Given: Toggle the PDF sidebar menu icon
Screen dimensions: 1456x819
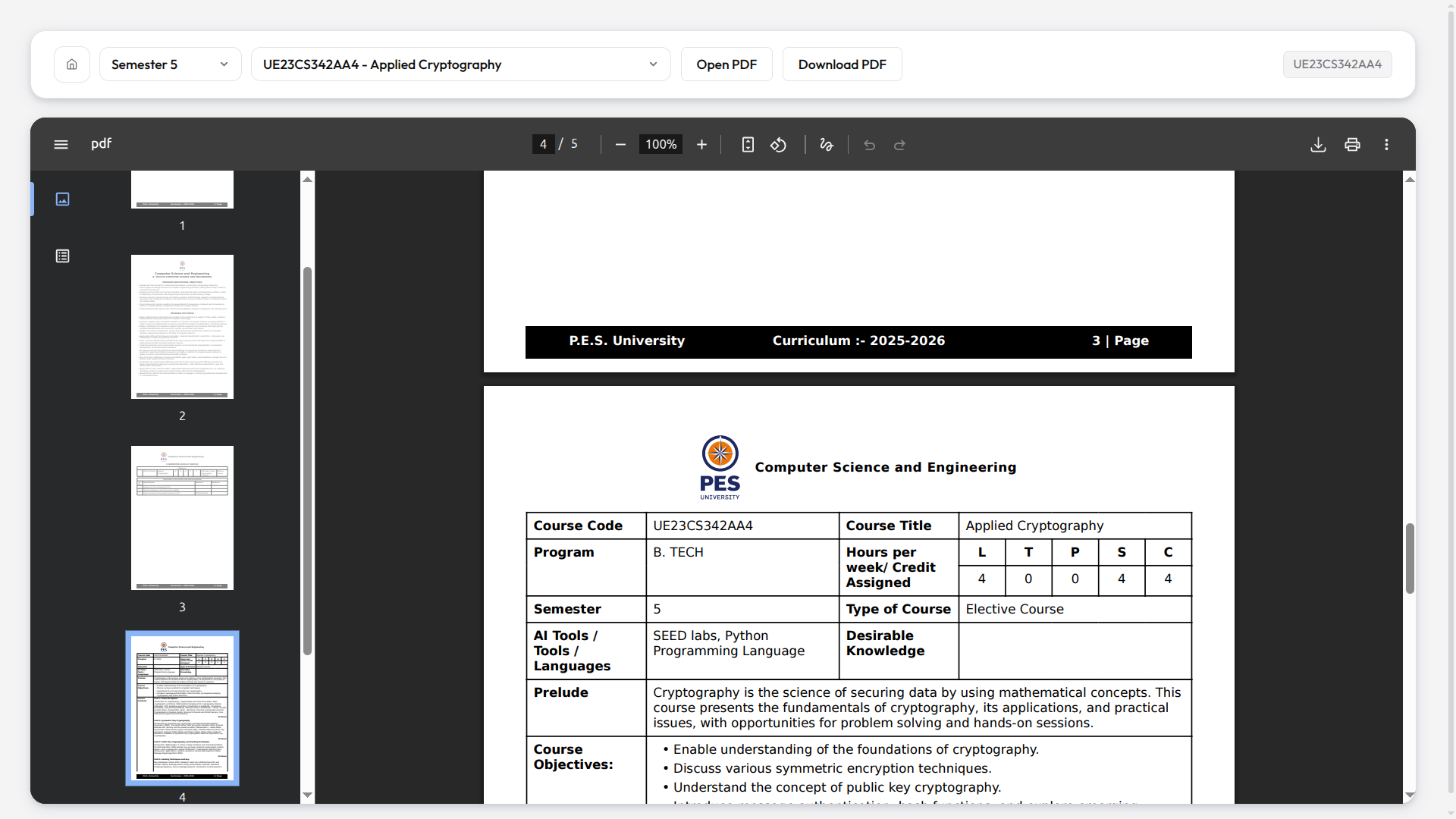Looking at the screenshot, I should coord(61,144).
